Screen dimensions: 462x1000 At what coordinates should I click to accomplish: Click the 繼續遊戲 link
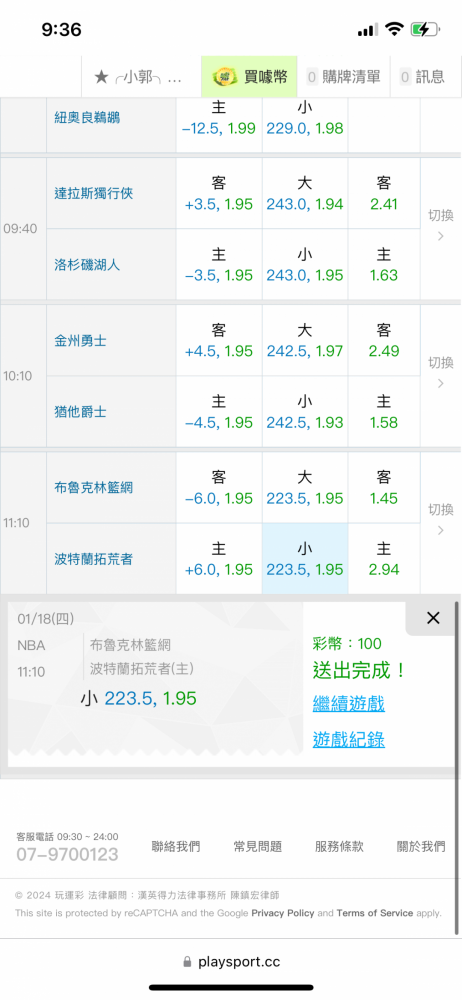[x=348, y=704]
